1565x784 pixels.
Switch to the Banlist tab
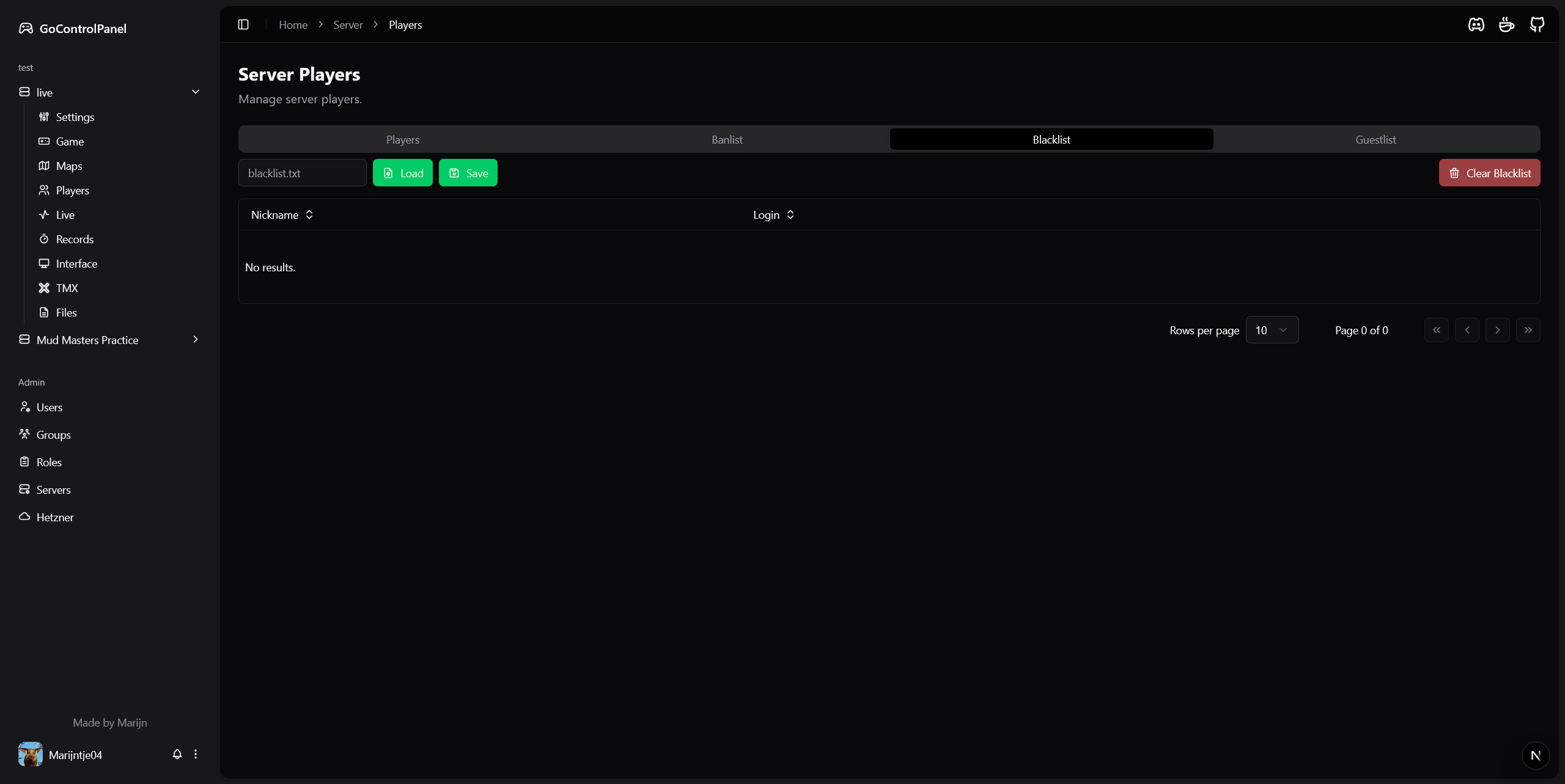[727, 139]
